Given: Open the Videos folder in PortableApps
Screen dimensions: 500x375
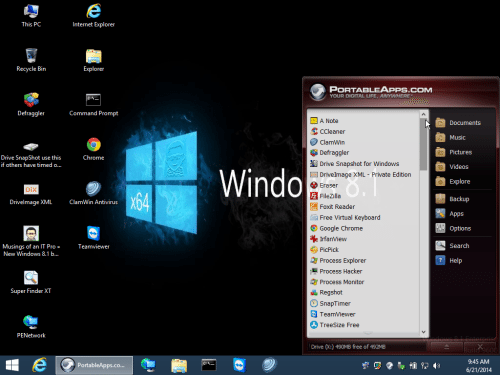Looking at the screenshot, I should pos(452,167).
